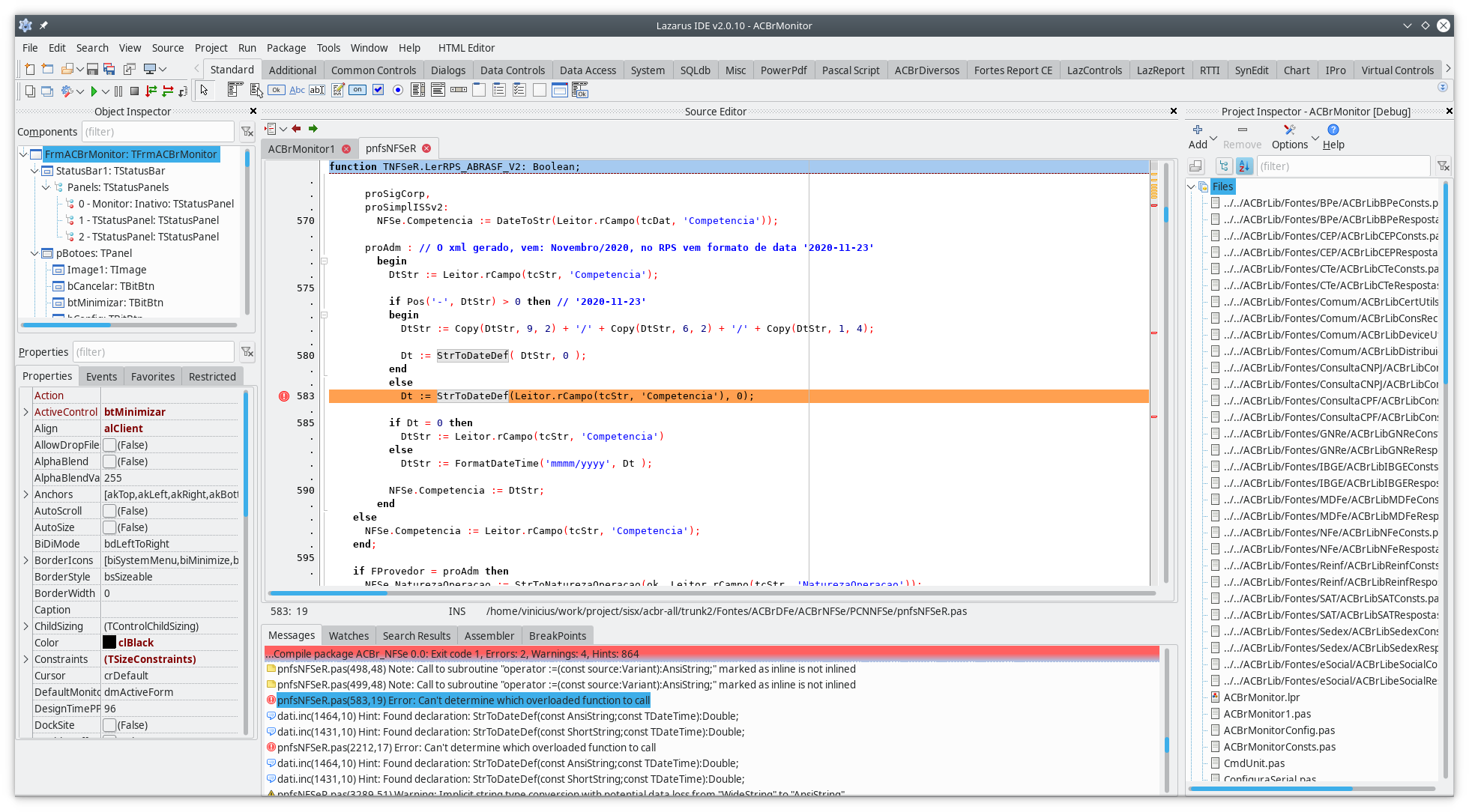Click the Pause debugger icon
This screenshot has width=1469, height=812.
pos(118,91)
